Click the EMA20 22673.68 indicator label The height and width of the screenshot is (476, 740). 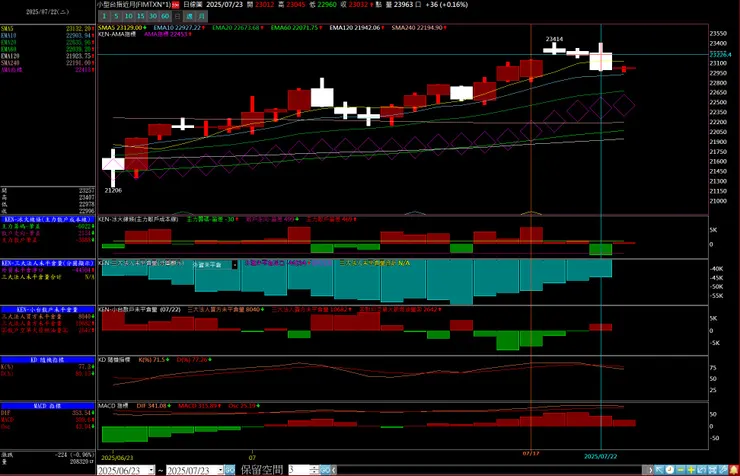pos(236,28)
